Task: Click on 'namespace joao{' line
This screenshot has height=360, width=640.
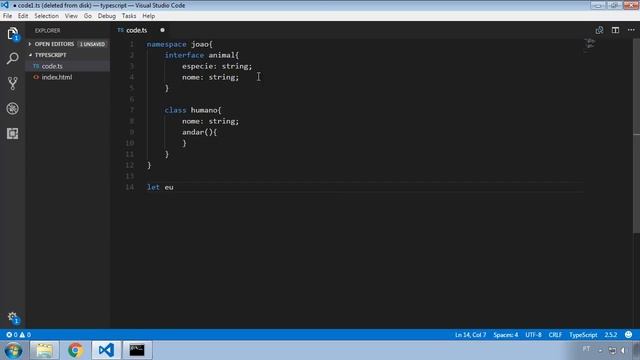Action: click(180, 44)
